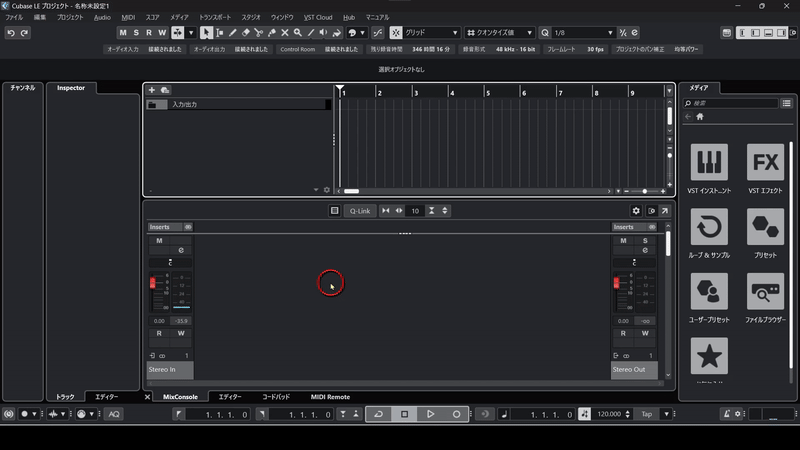Click the tempo 120.000 value field
800x450 pixels.
(x=610, y=414)
